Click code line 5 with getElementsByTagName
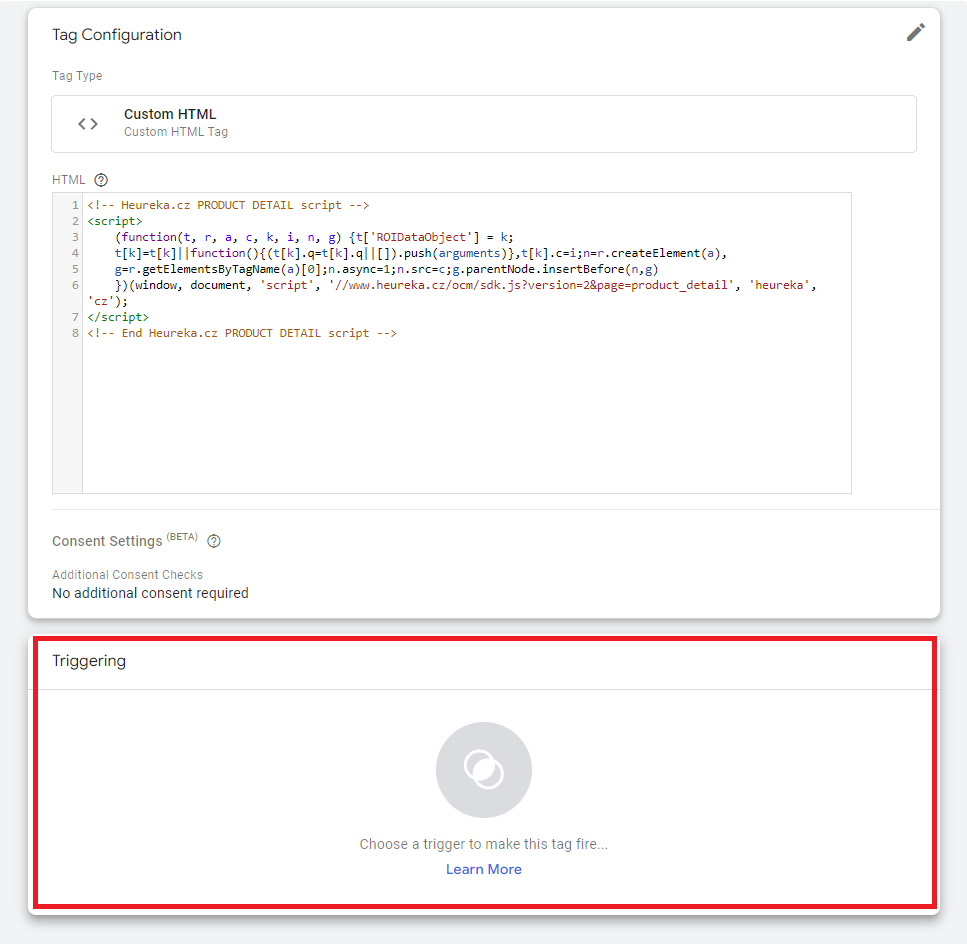The width and height of the screenshot is (967, 944). tap(386, 269)
